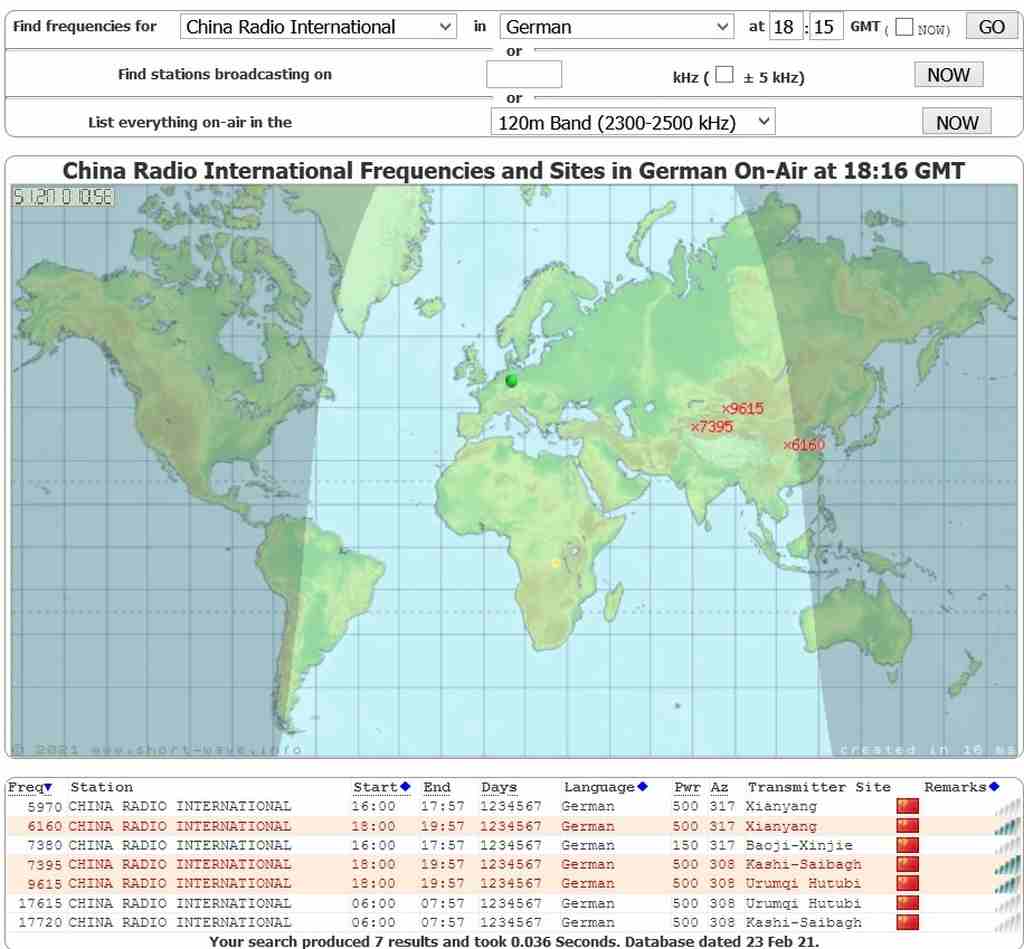The width and height of the screenshot is (1024, 949).
Task: Click the China flag in the 7380 row
Action: point(907,844)
